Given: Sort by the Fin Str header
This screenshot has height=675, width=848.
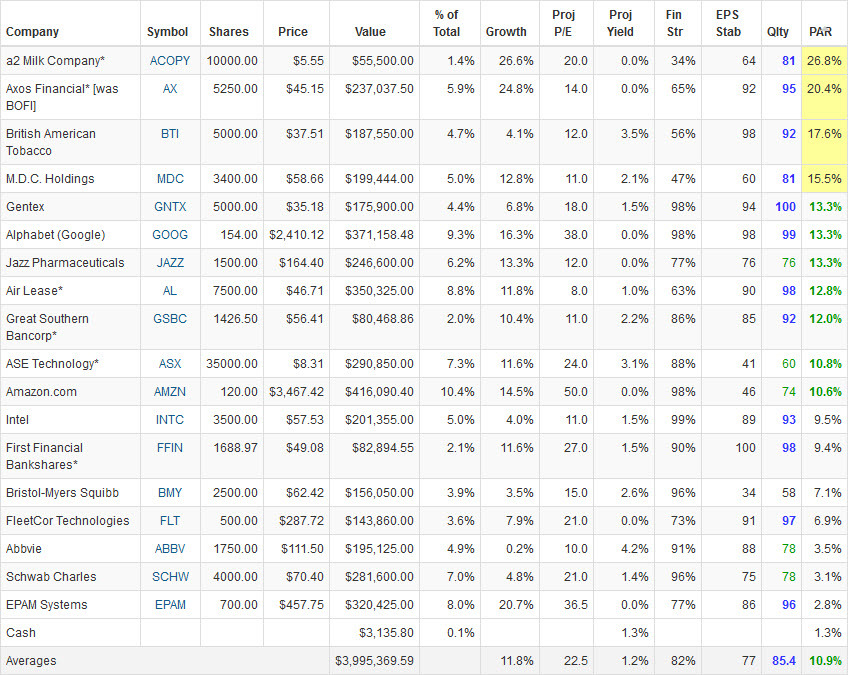Looking at the screenshot, I should pos(674,23).
